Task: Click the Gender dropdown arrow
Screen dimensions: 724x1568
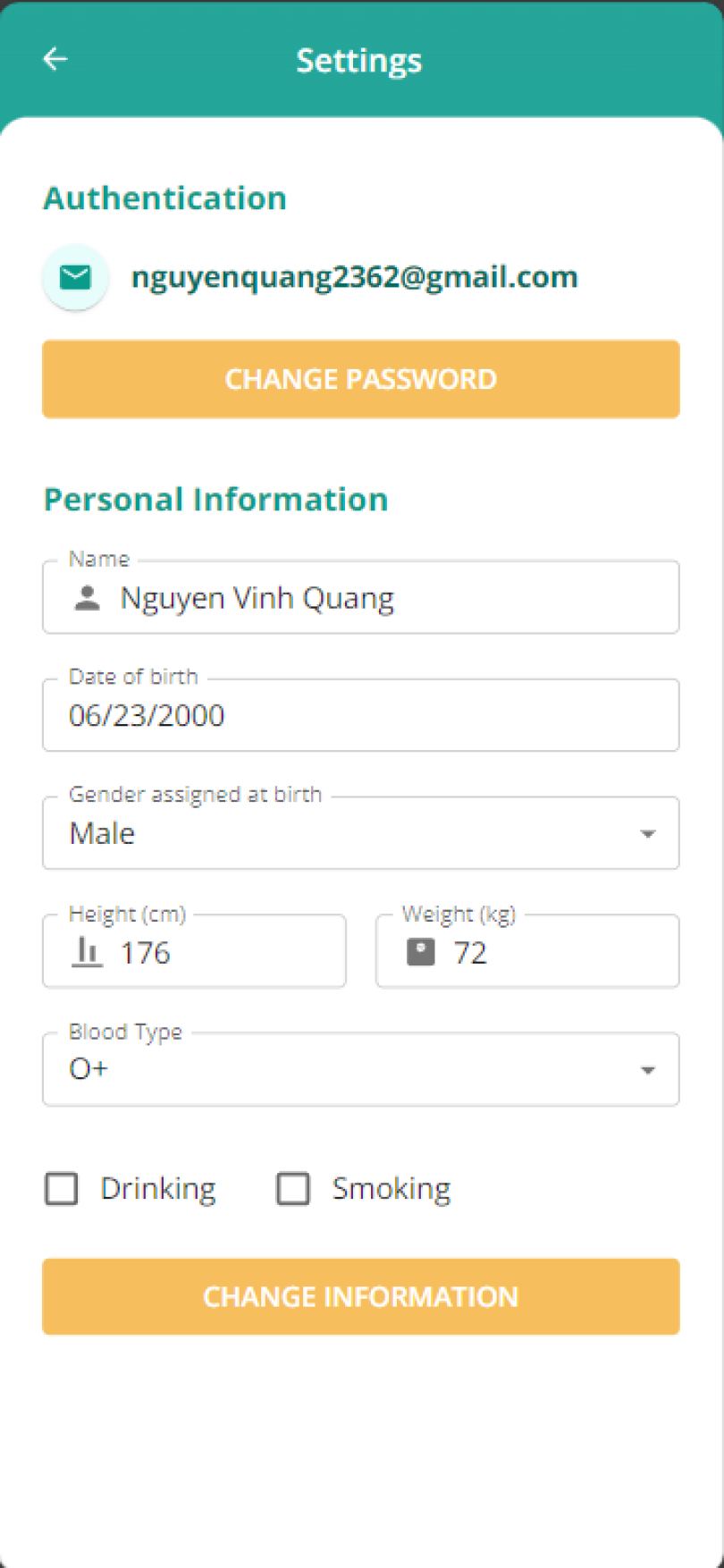Action: point(648,834)
